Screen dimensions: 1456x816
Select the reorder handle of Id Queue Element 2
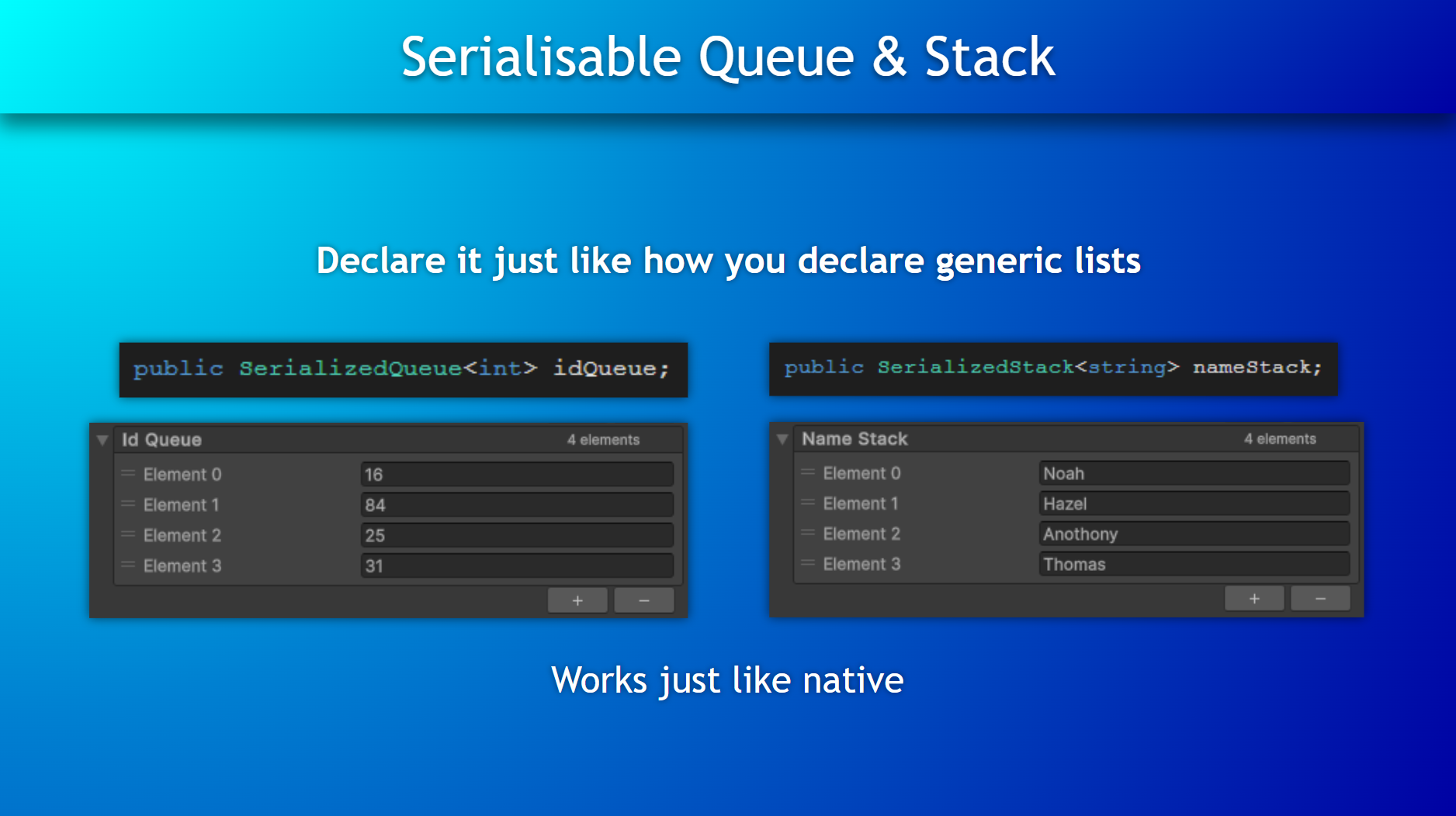tap(128, 534)
